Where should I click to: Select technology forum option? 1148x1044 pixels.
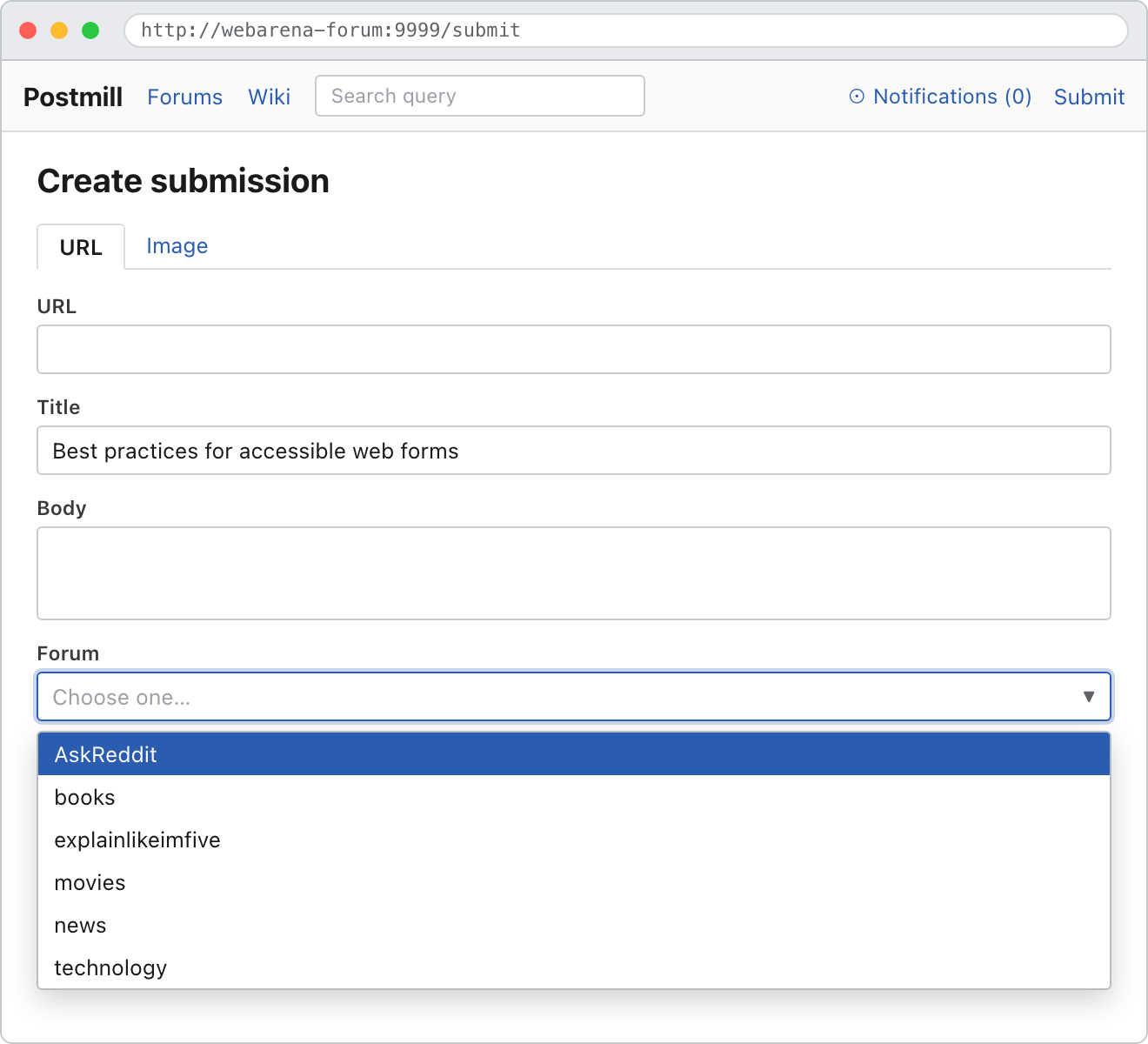pos(574,967)
